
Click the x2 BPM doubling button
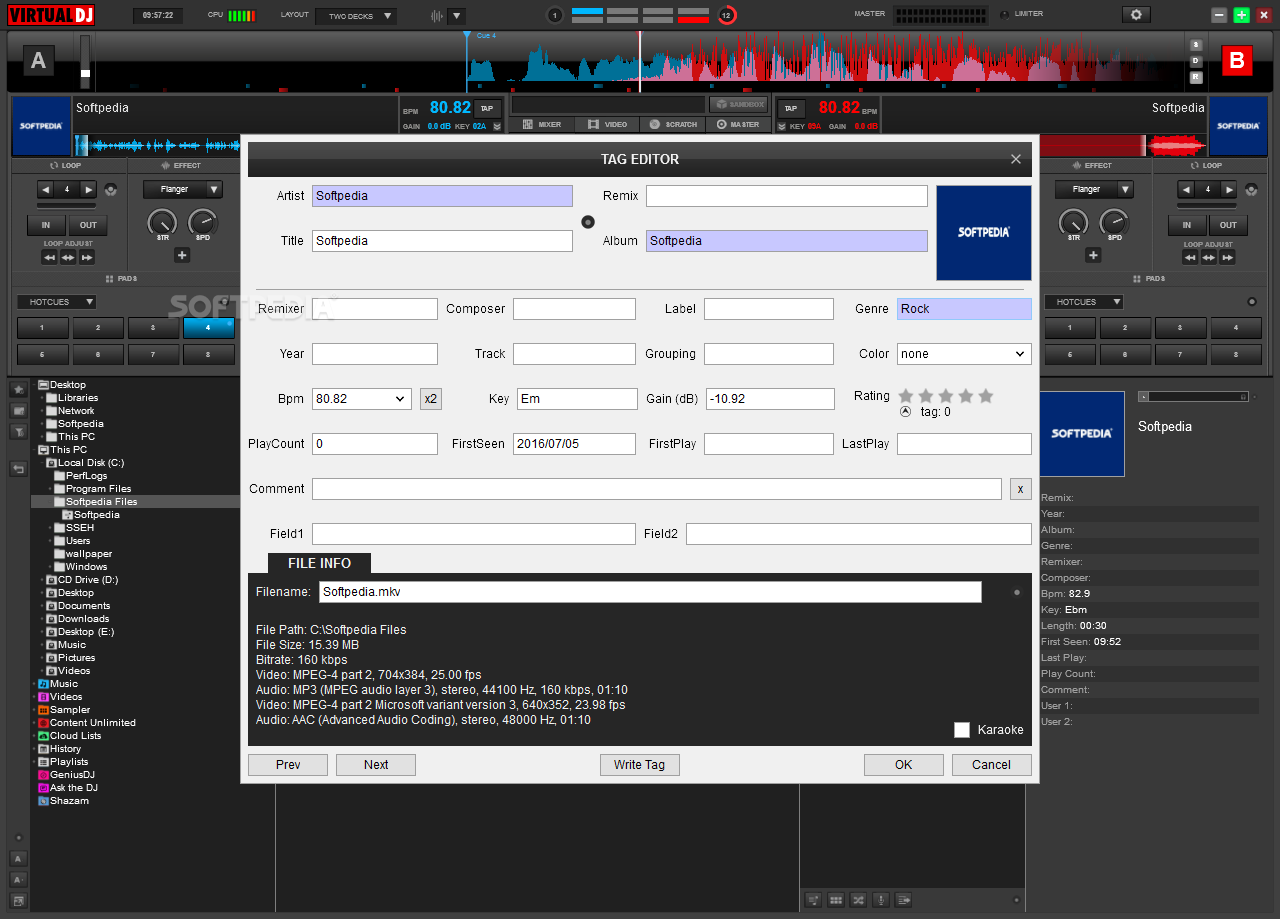tap(430, 399)
